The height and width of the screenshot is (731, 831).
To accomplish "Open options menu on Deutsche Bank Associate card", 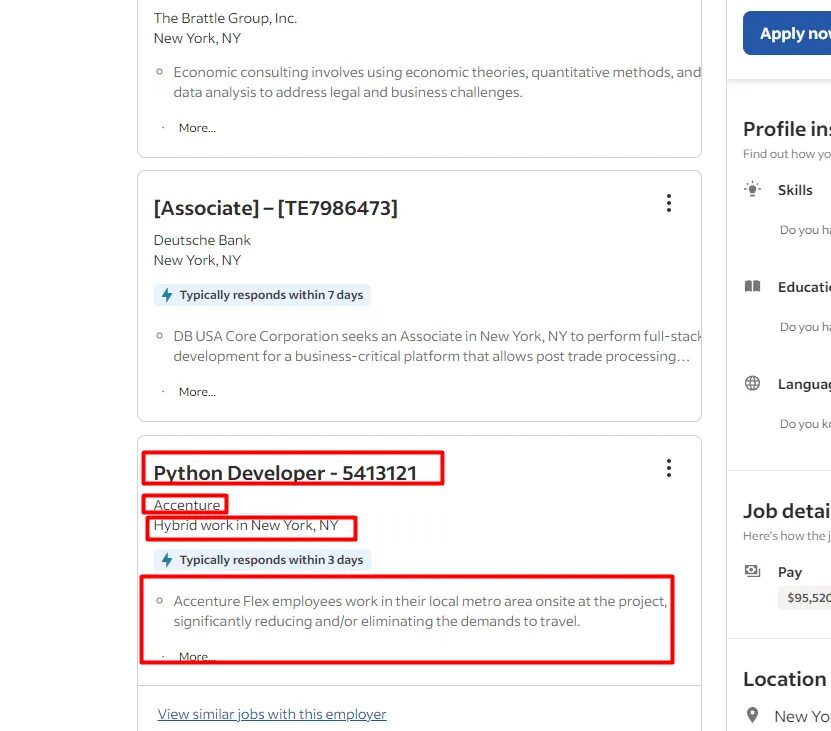I will (x=668, y=204).
